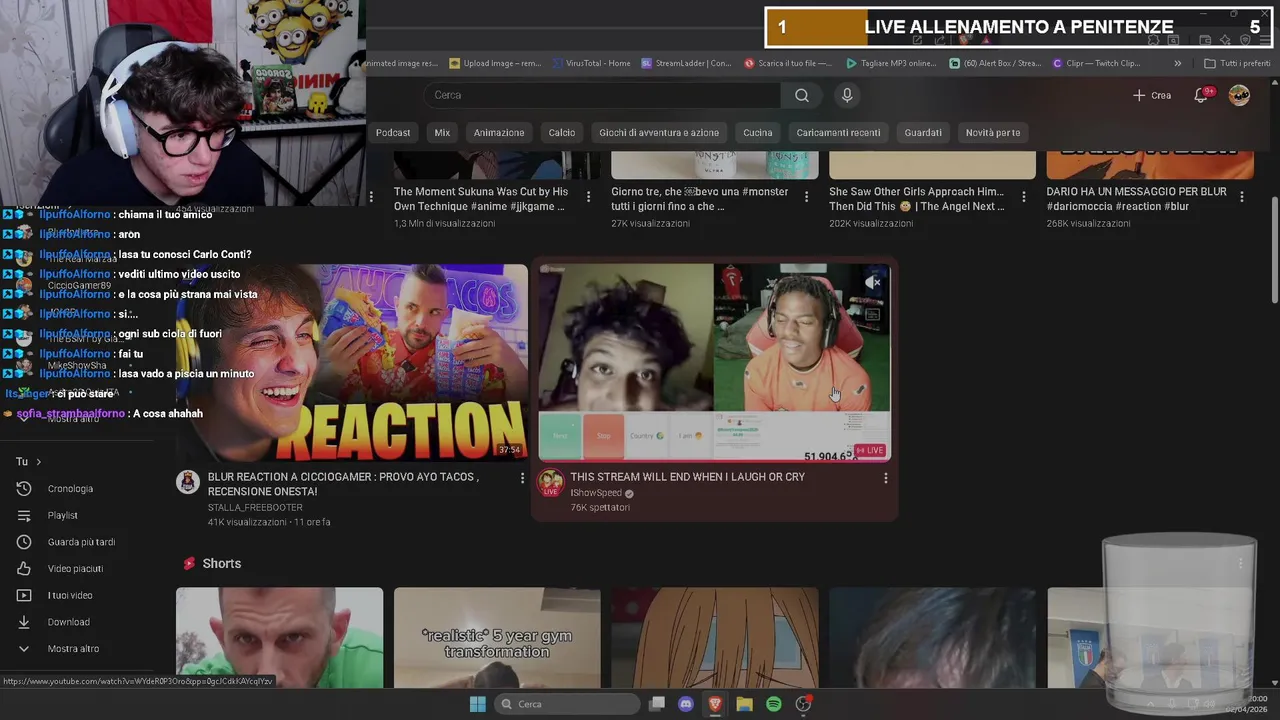Open Playlist in the sidebar

click(62, 516)
